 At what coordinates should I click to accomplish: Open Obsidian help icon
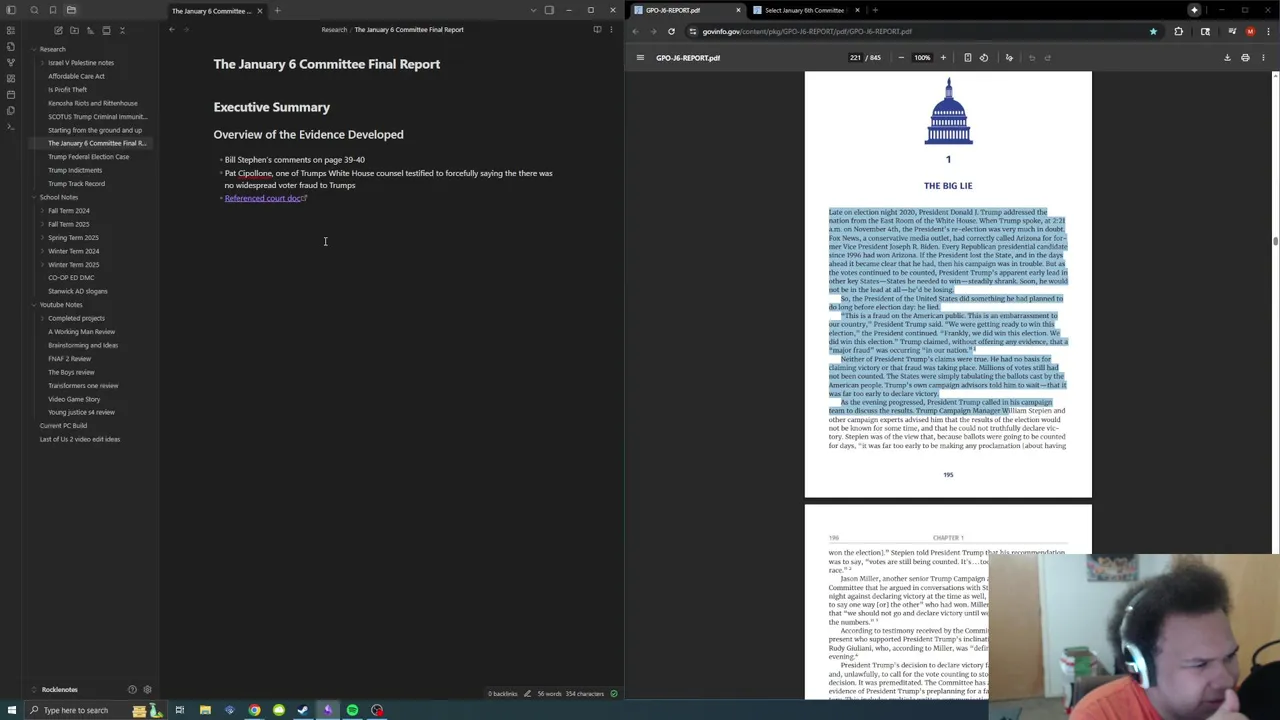132,689
